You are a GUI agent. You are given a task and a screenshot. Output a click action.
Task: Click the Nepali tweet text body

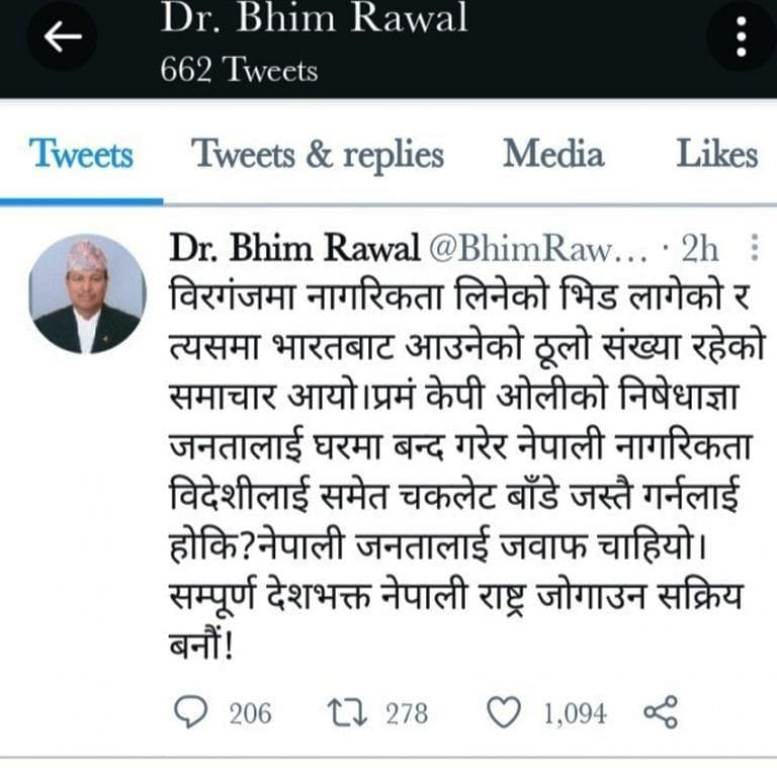tap(467, 470)
